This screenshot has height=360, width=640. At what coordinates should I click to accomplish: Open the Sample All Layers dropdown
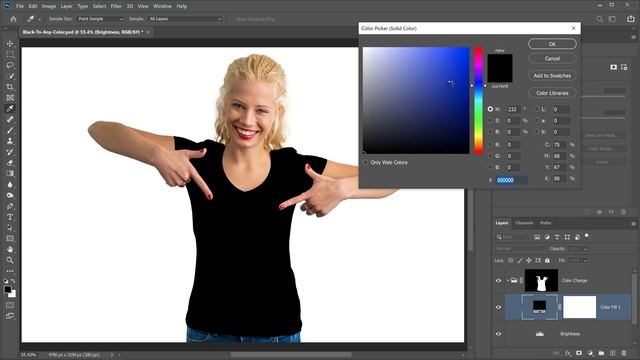click(185, 19)
